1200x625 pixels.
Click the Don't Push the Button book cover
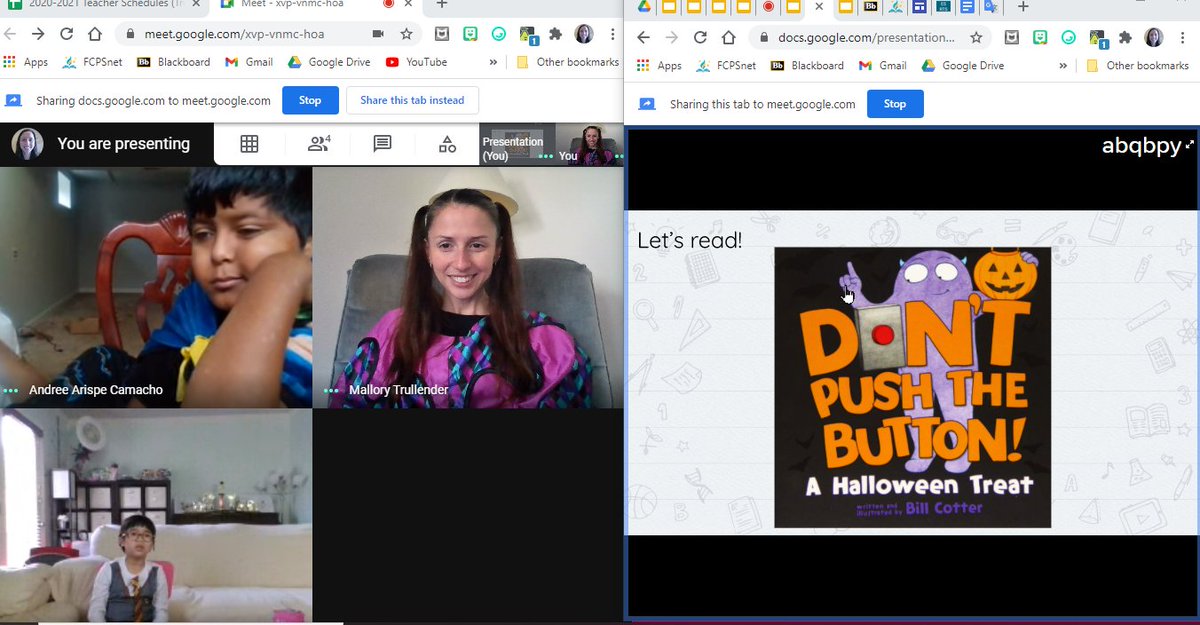click(912, 387)
